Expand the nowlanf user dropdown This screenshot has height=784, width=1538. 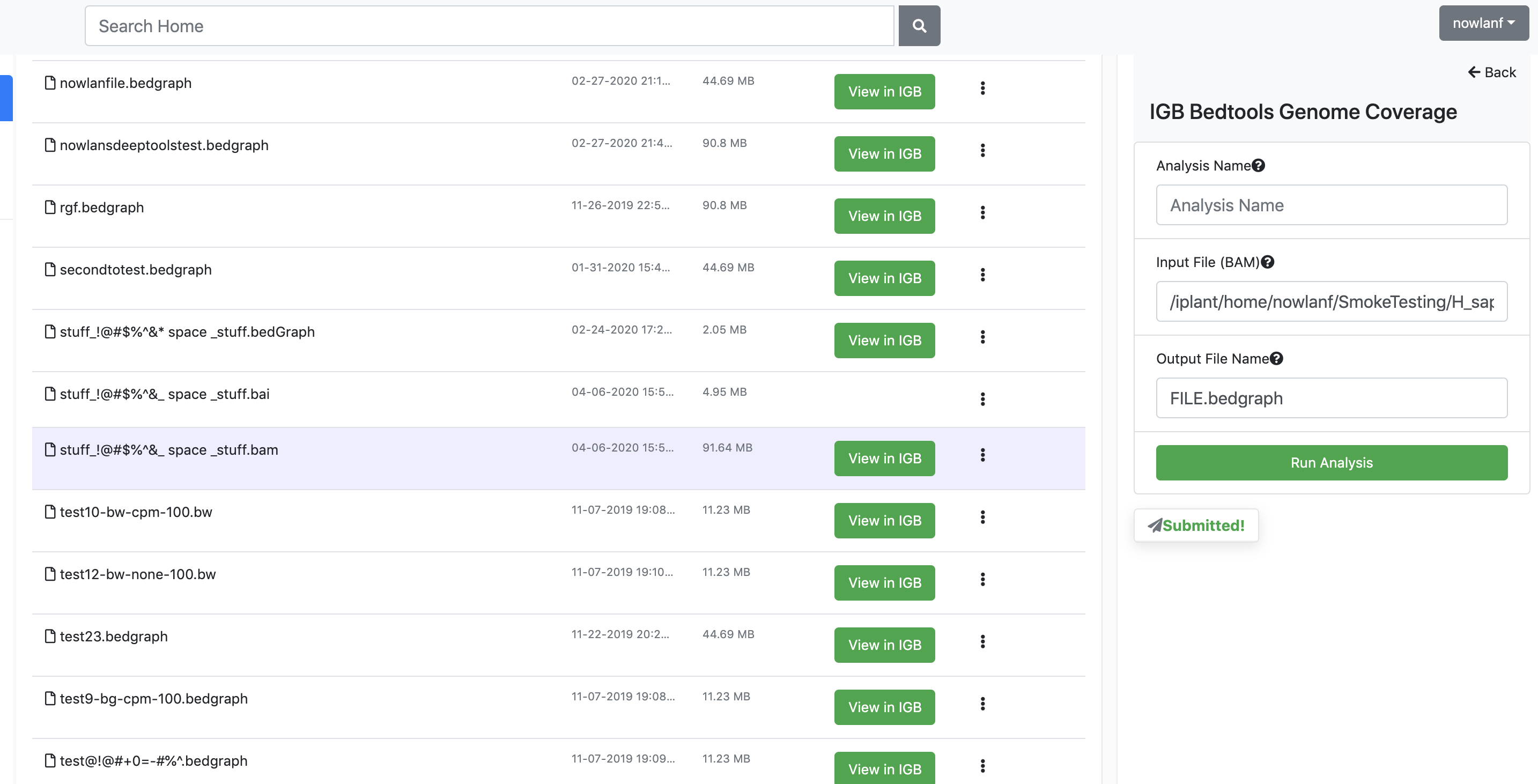point(1483,23)
